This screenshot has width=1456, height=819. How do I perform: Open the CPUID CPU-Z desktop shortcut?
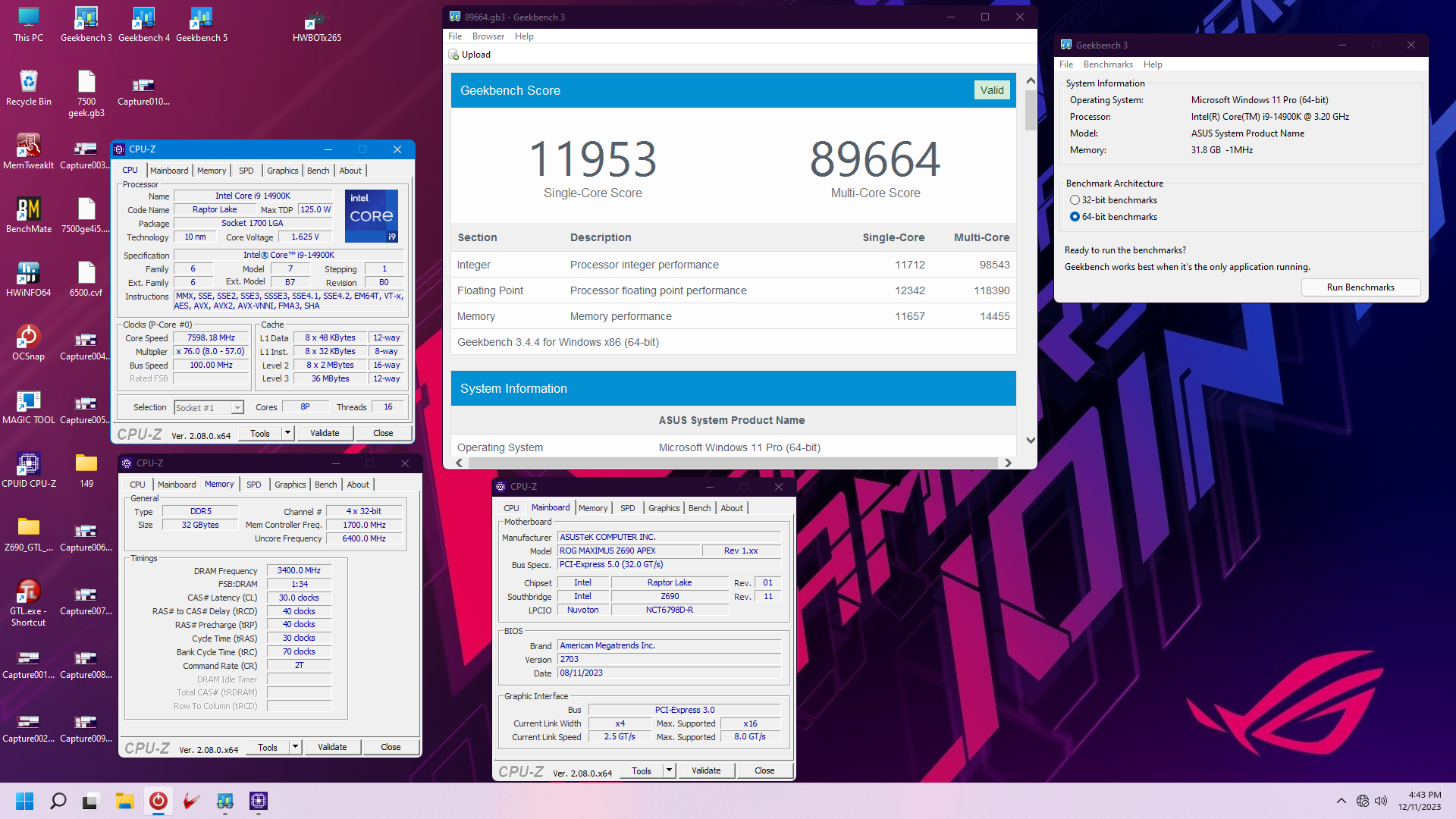[29, 469]
